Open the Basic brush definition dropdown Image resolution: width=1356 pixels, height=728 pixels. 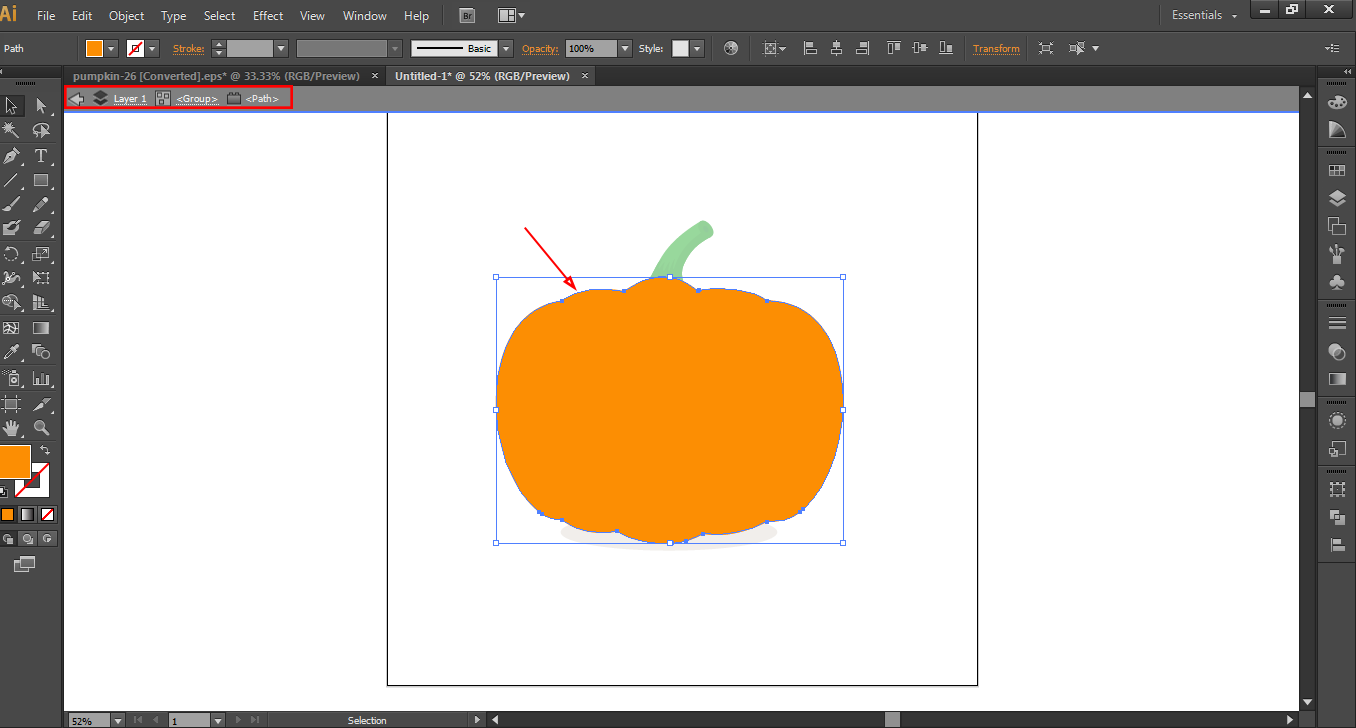(506, 48)
